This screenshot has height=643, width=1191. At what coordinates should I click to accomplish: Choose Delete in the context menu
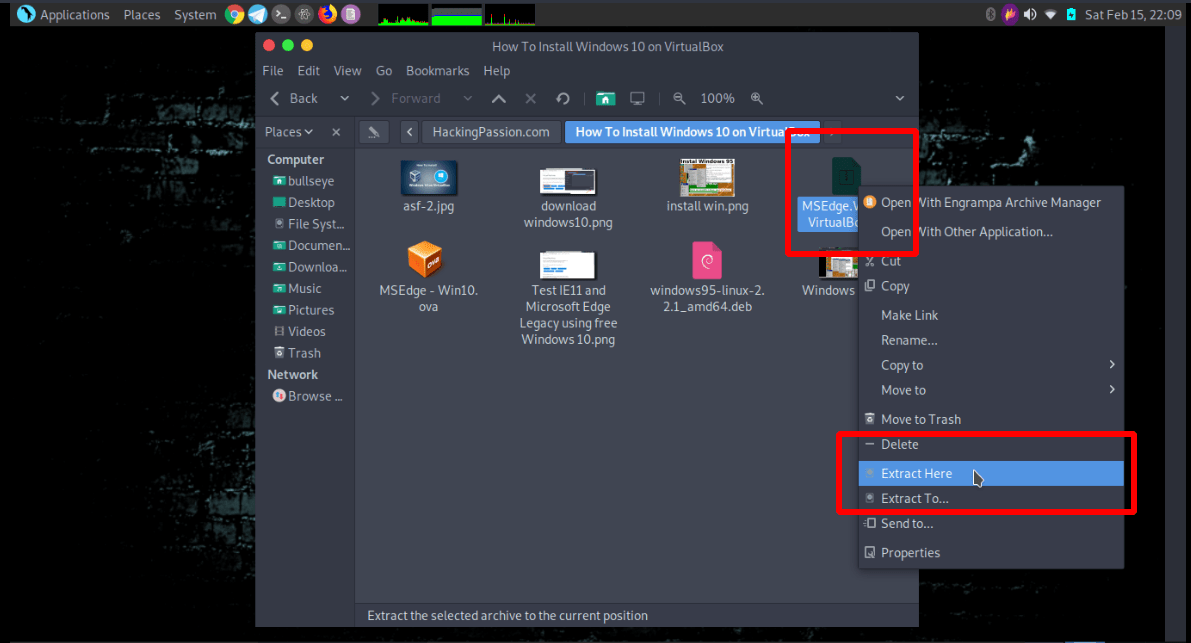tap(991, 444)
